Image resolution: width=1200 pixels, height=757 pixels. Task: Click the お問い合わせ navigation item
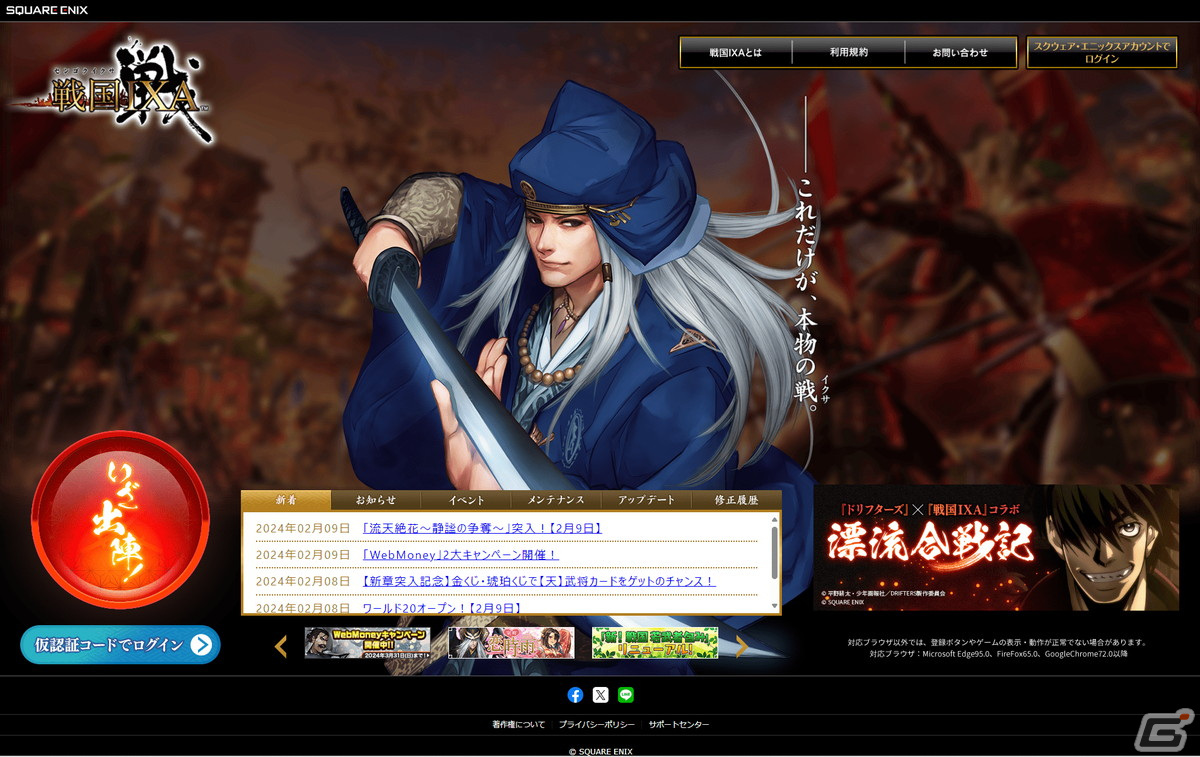(x=961, y=51)
